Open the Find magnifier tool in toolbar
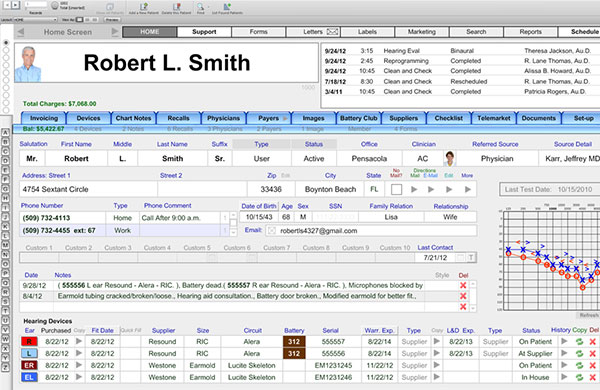 tap(201, 7)
